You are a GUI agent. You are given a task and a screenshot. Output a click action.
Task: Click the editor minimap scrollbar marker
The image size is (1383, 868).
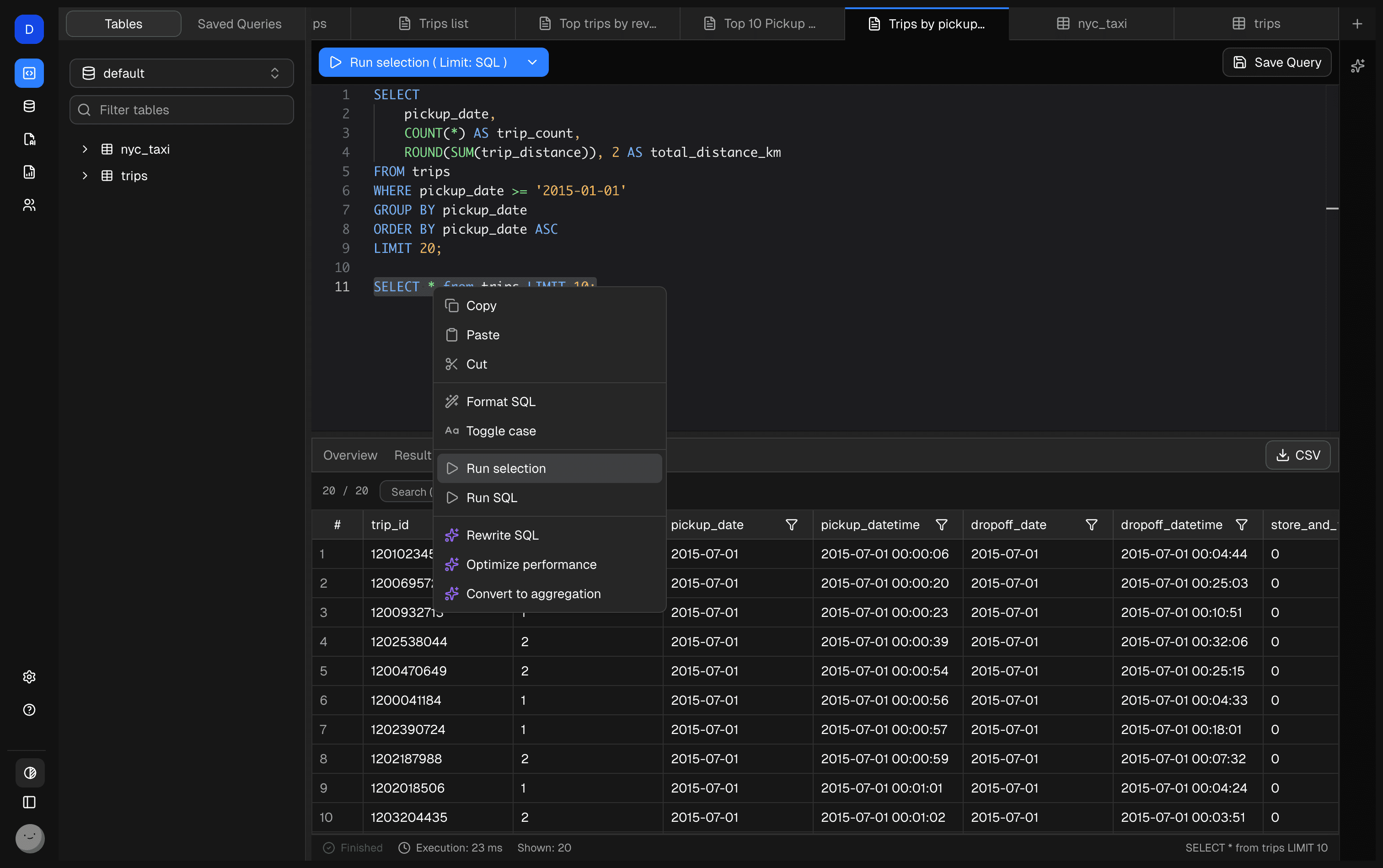1333,209
